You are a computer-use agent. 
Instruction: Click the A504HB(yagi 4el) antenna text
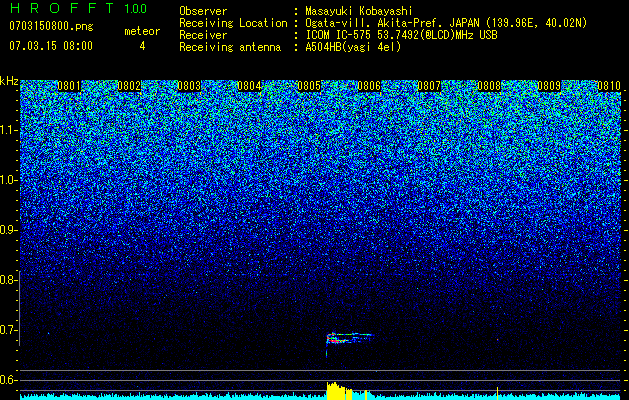tap(353, 47)
